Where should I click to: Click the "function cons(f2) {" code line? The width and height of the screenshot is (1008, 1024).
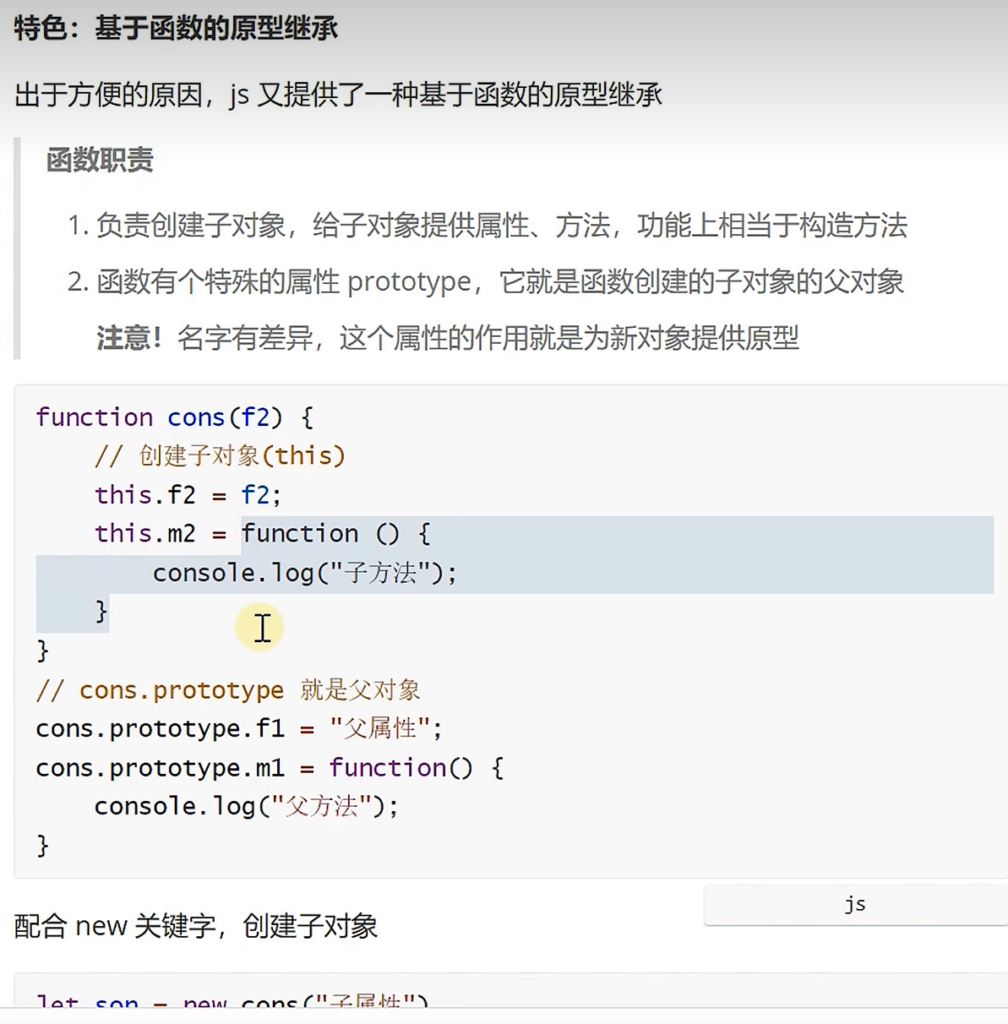point(174,417)
